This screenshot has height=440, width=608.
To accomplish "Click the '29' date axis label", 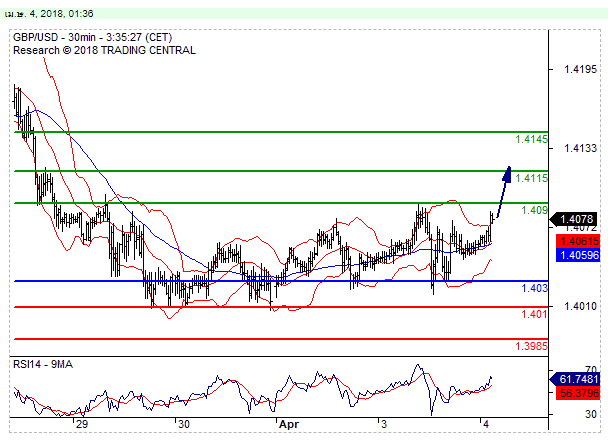I will click(x=82, y=424).
